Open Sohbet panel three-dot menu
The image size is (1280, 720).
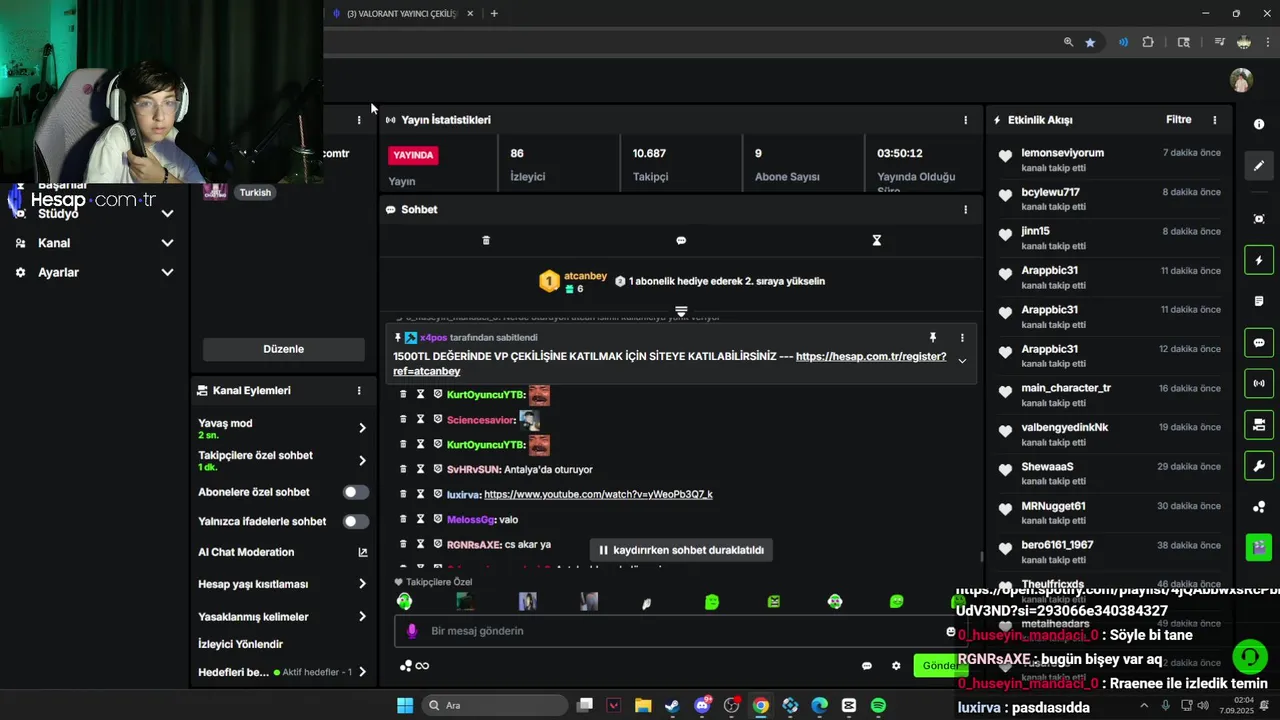[965, 210]
